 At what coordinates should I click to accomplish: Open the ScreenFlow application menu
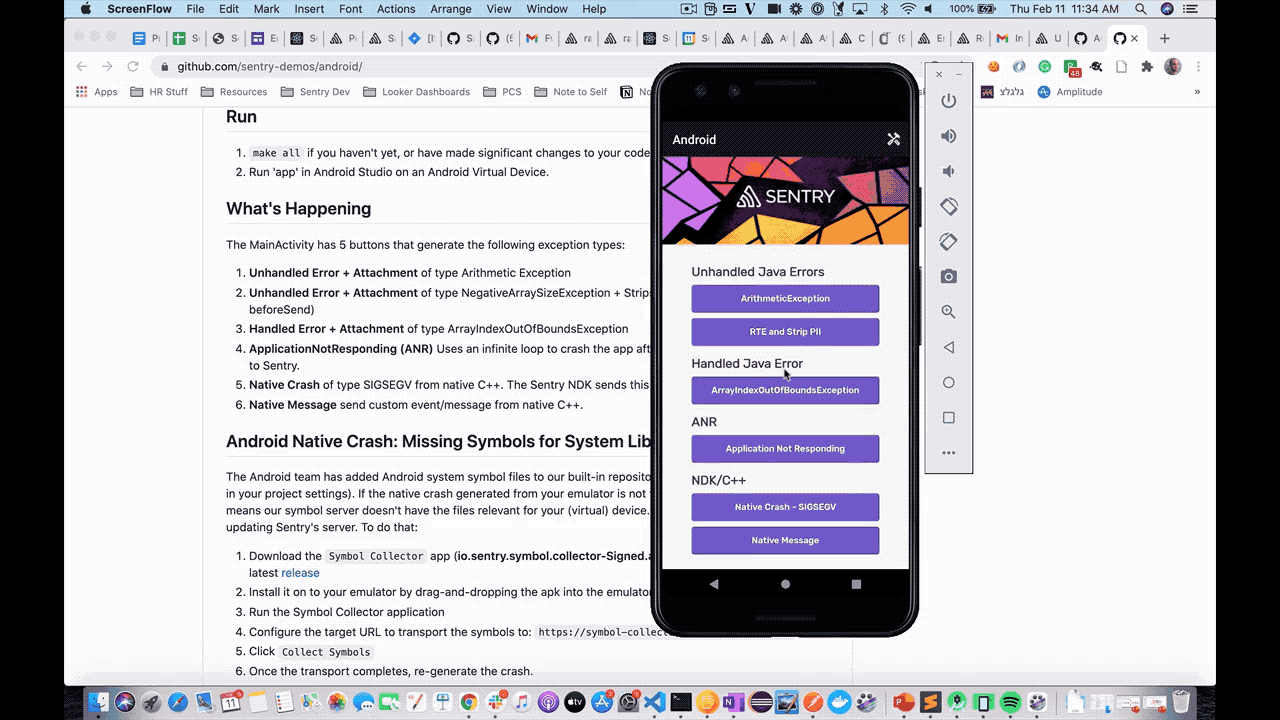click(x=139, y=9)
